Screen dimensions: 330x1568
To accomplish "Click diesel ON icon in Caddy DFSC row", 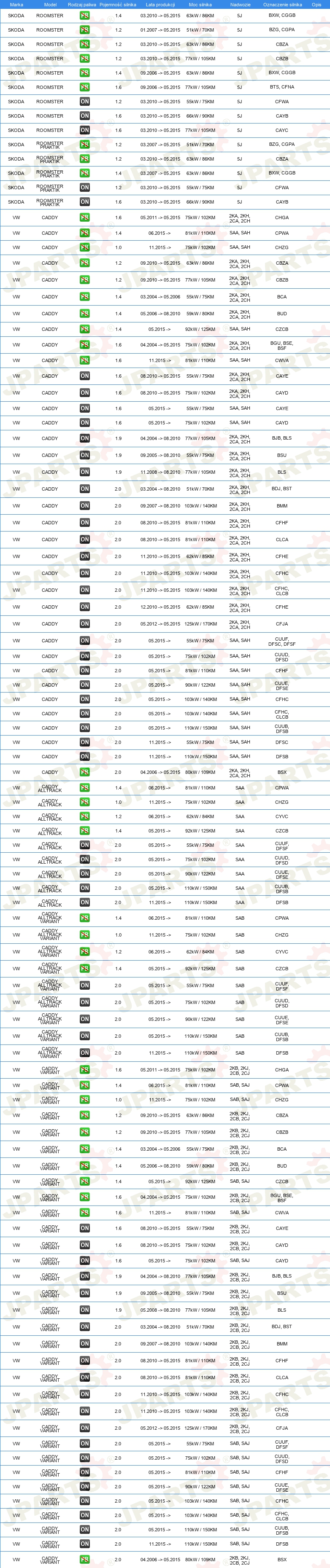I will pos(85,742).
